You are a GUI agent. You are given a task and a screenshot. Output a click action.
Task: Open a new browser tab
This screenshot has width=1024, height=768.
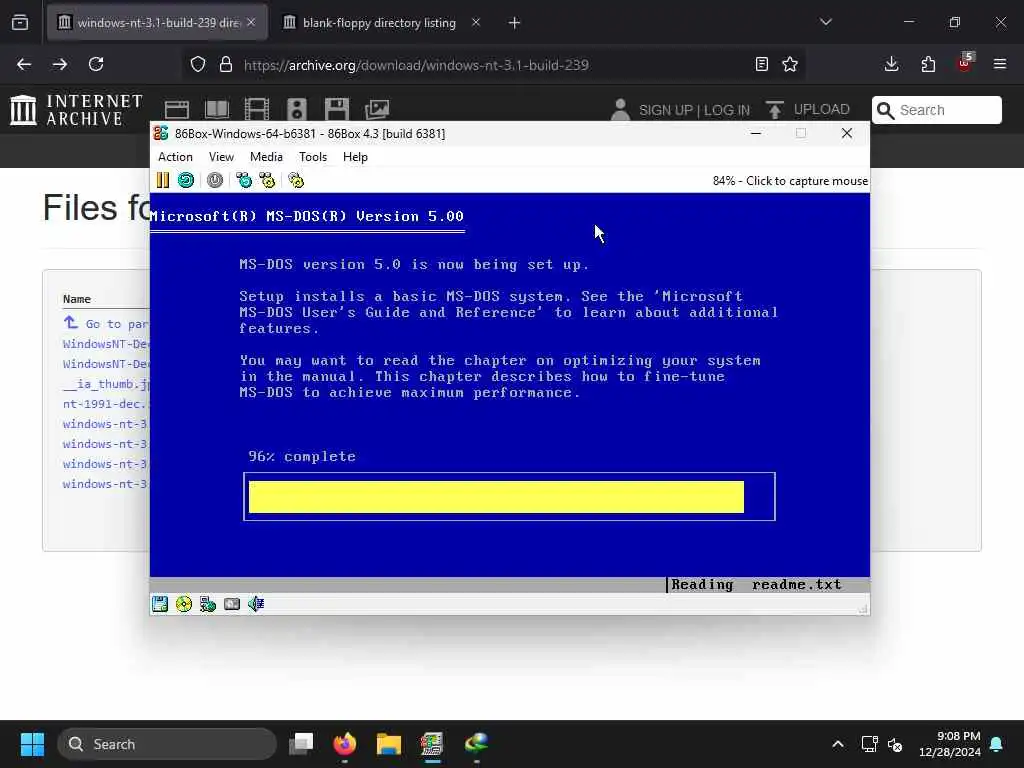pyautogui.click(x=515, y=23)
